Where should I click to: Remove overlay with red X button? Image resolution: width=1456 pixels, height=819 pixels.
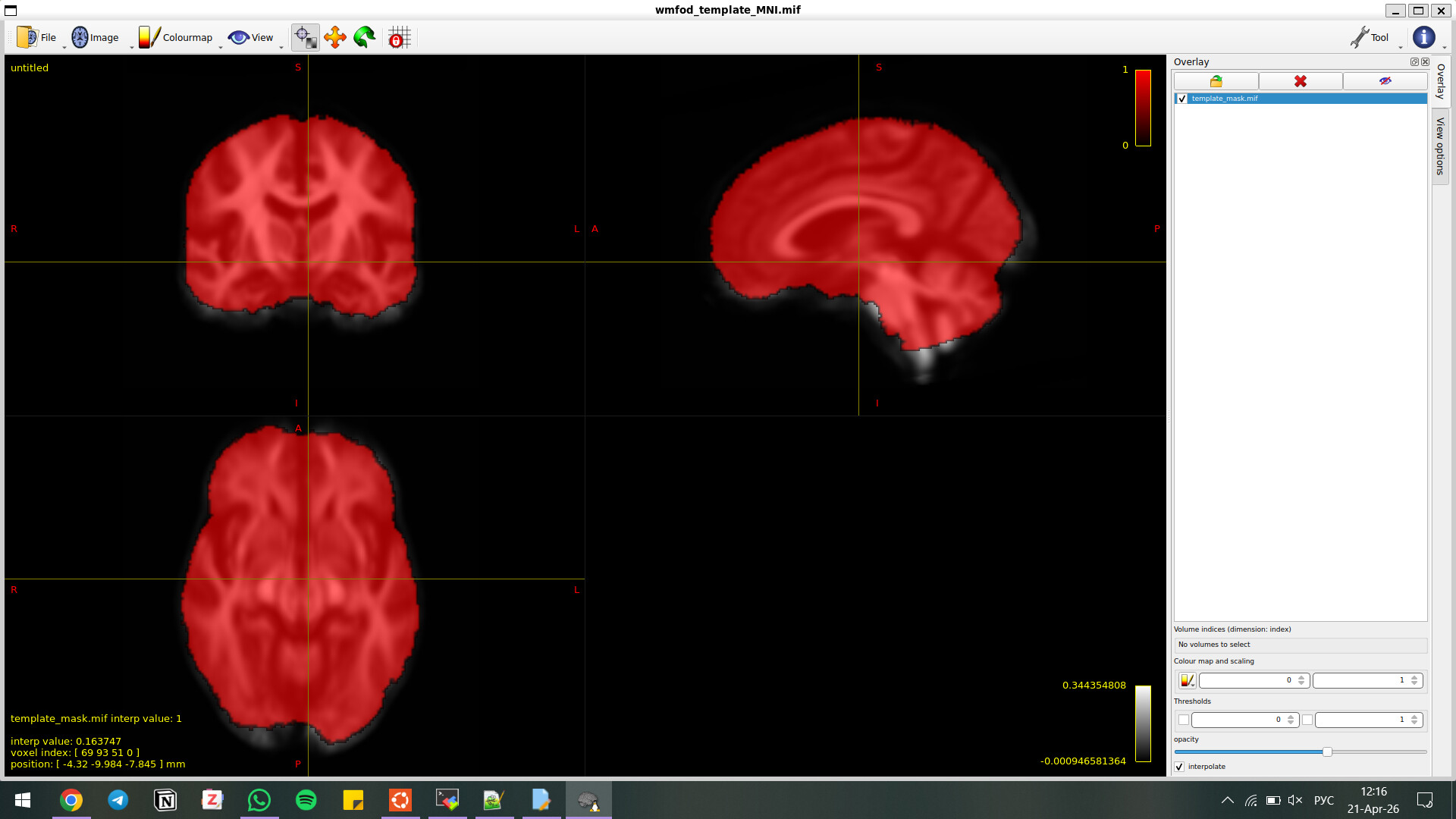tap(1301, 81)
